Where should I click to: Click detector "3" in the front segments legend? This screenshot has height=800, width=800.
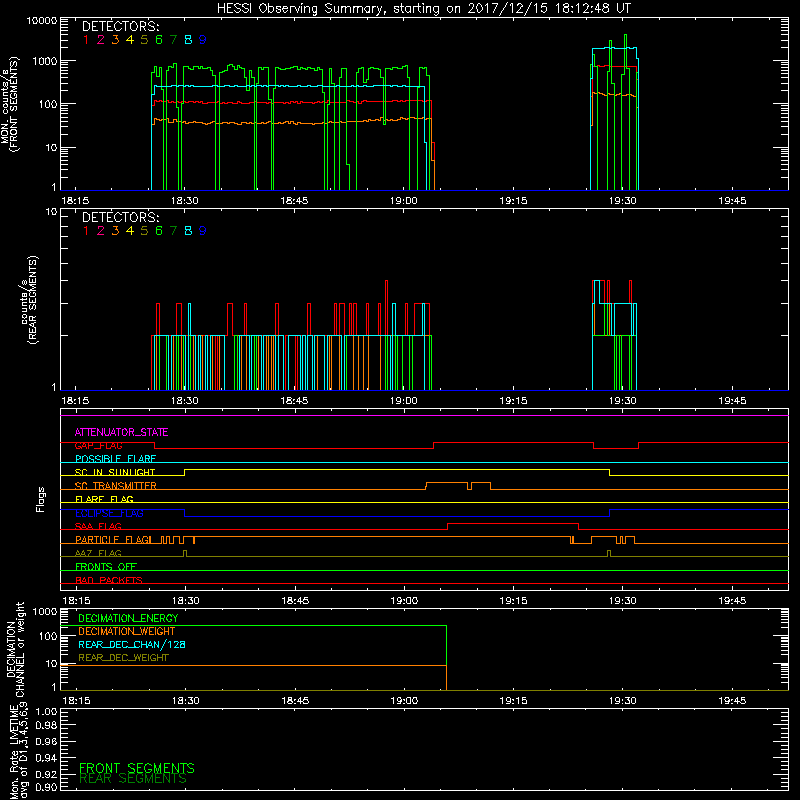115,40
